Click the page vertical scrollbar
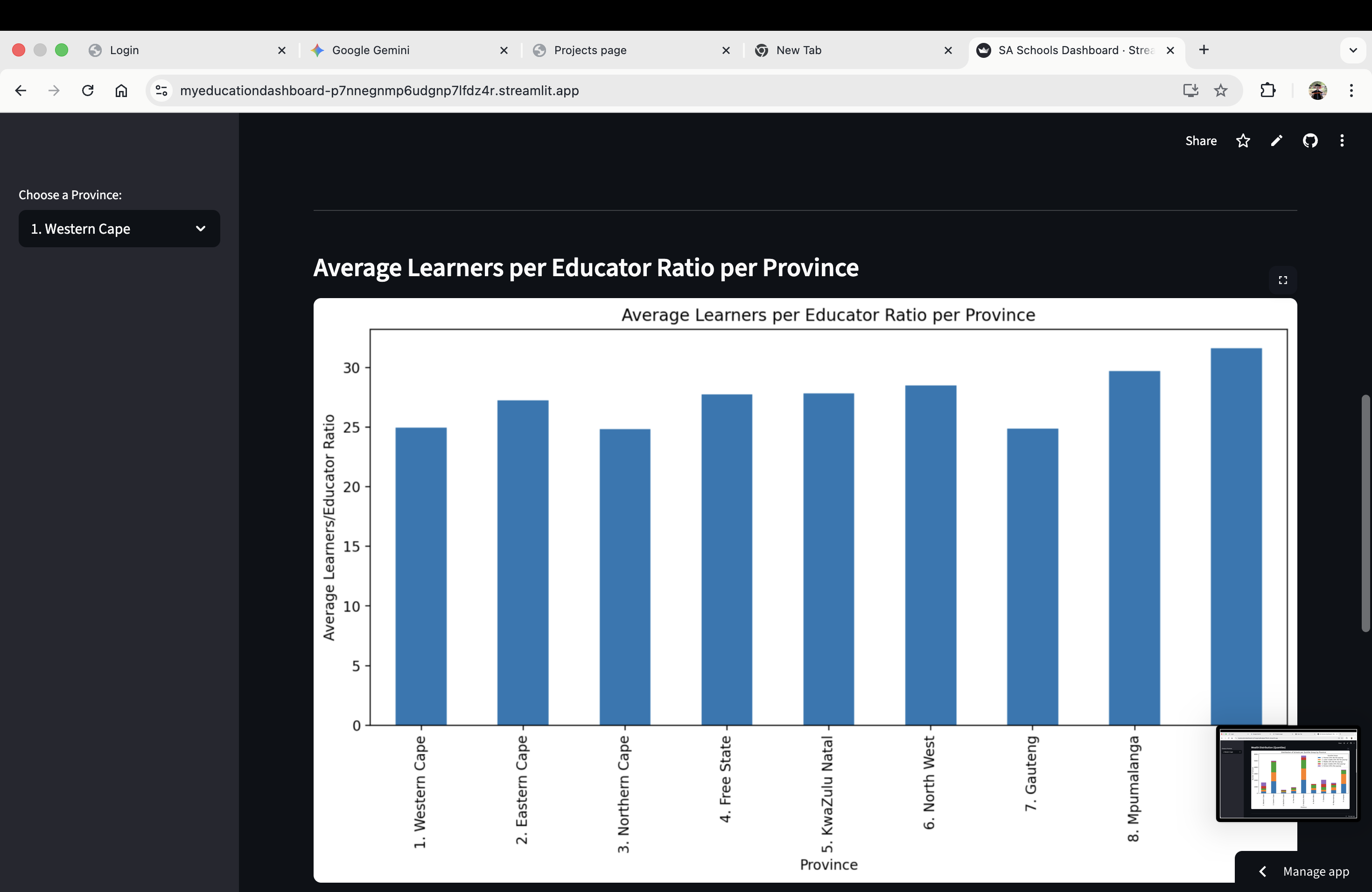Image resolution: width=1372 pixels, height=892 pixels. point(1365,513)
